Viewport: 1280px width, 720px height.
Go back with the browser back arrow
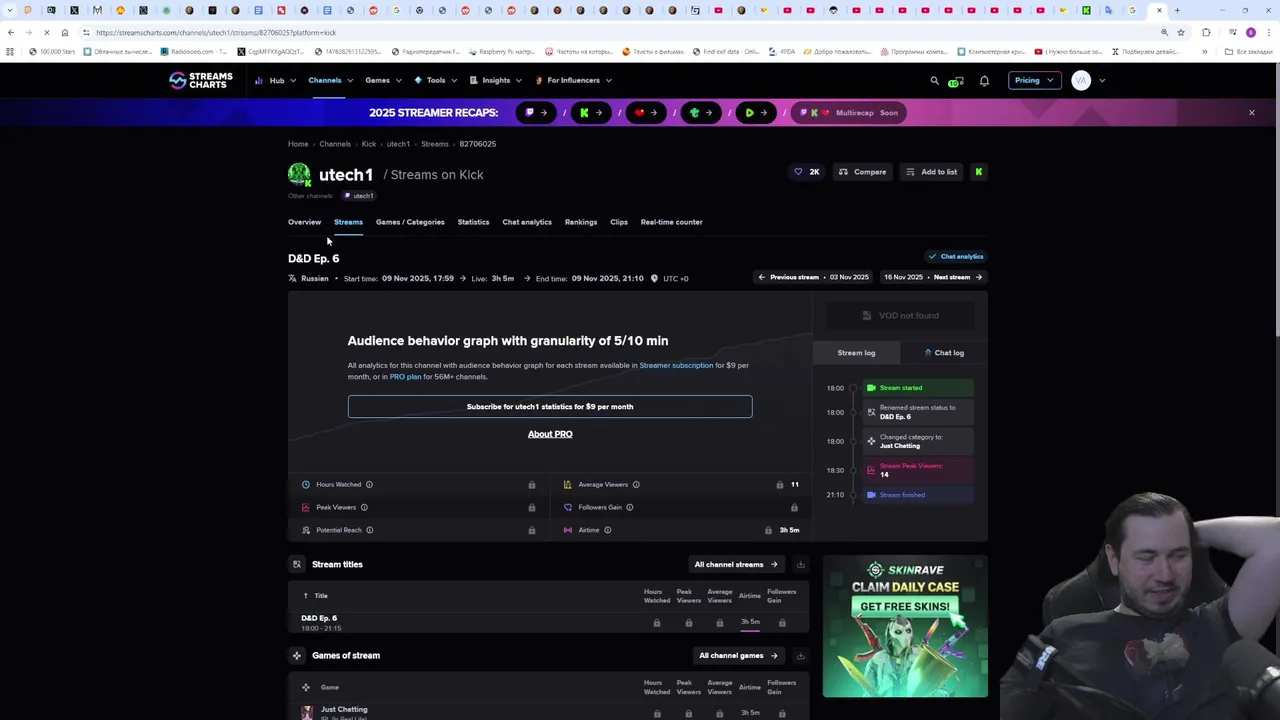(11, 32)
